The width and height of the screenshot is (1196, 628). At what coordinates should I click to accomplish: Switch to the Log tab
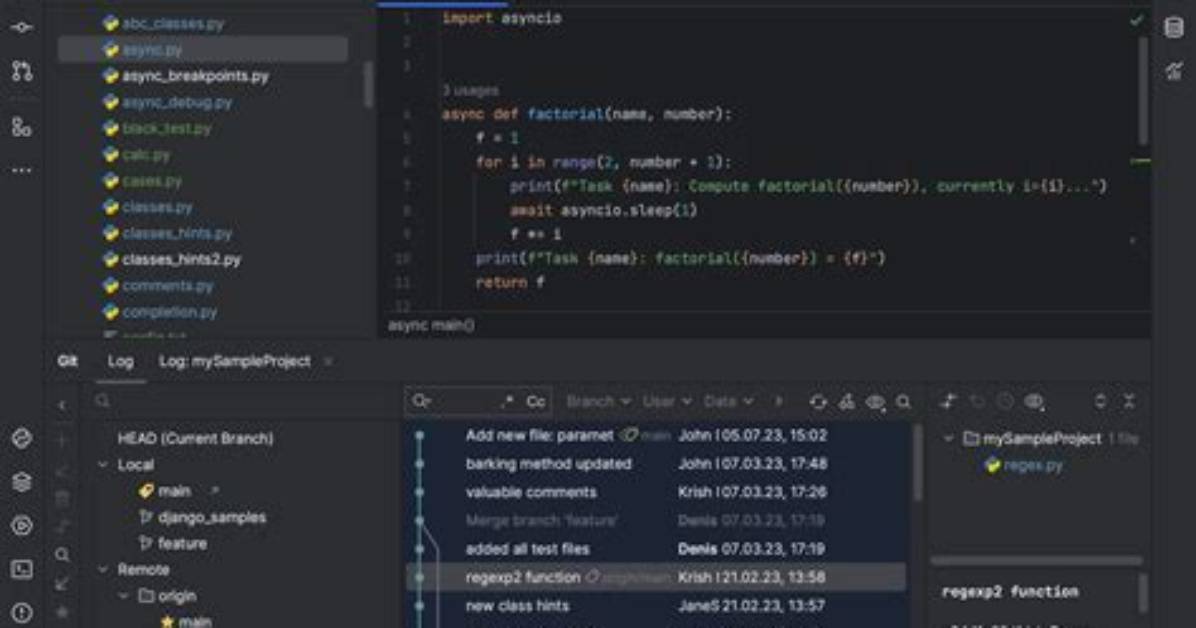(121, 362)
